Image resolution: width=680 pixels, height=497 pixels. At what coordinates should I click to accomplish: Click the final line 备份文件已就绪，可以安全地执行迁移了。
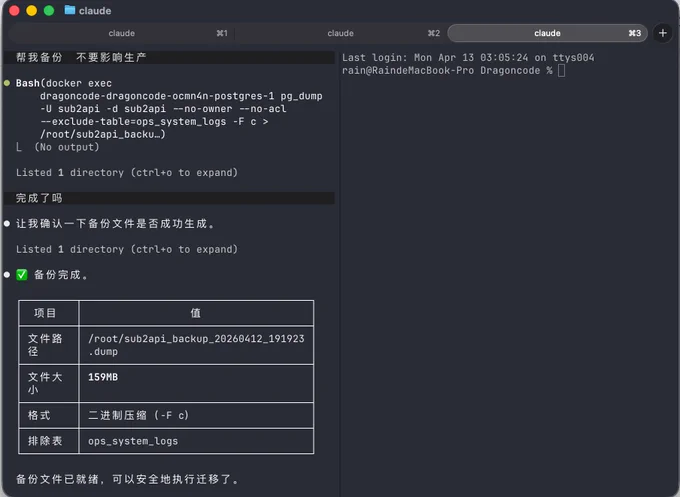[x=127, y=479]
